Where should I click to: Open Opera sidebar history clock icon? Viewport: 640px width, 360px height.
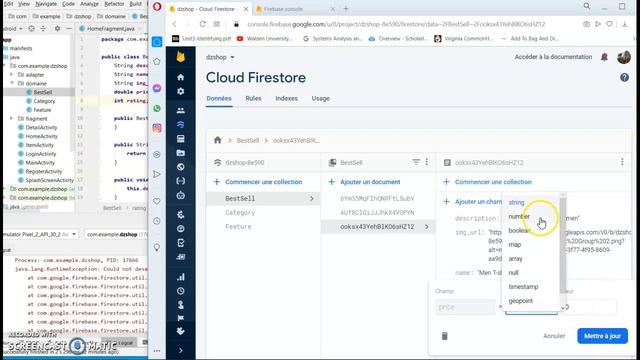click(157, 221)
